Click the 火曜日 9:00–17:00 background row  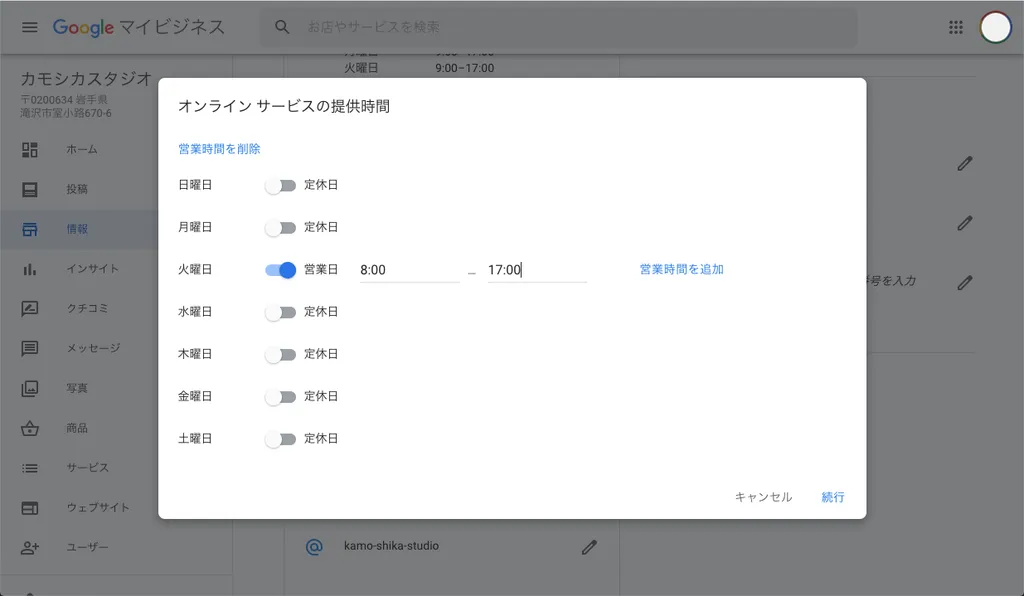click(x=419, y=68)
